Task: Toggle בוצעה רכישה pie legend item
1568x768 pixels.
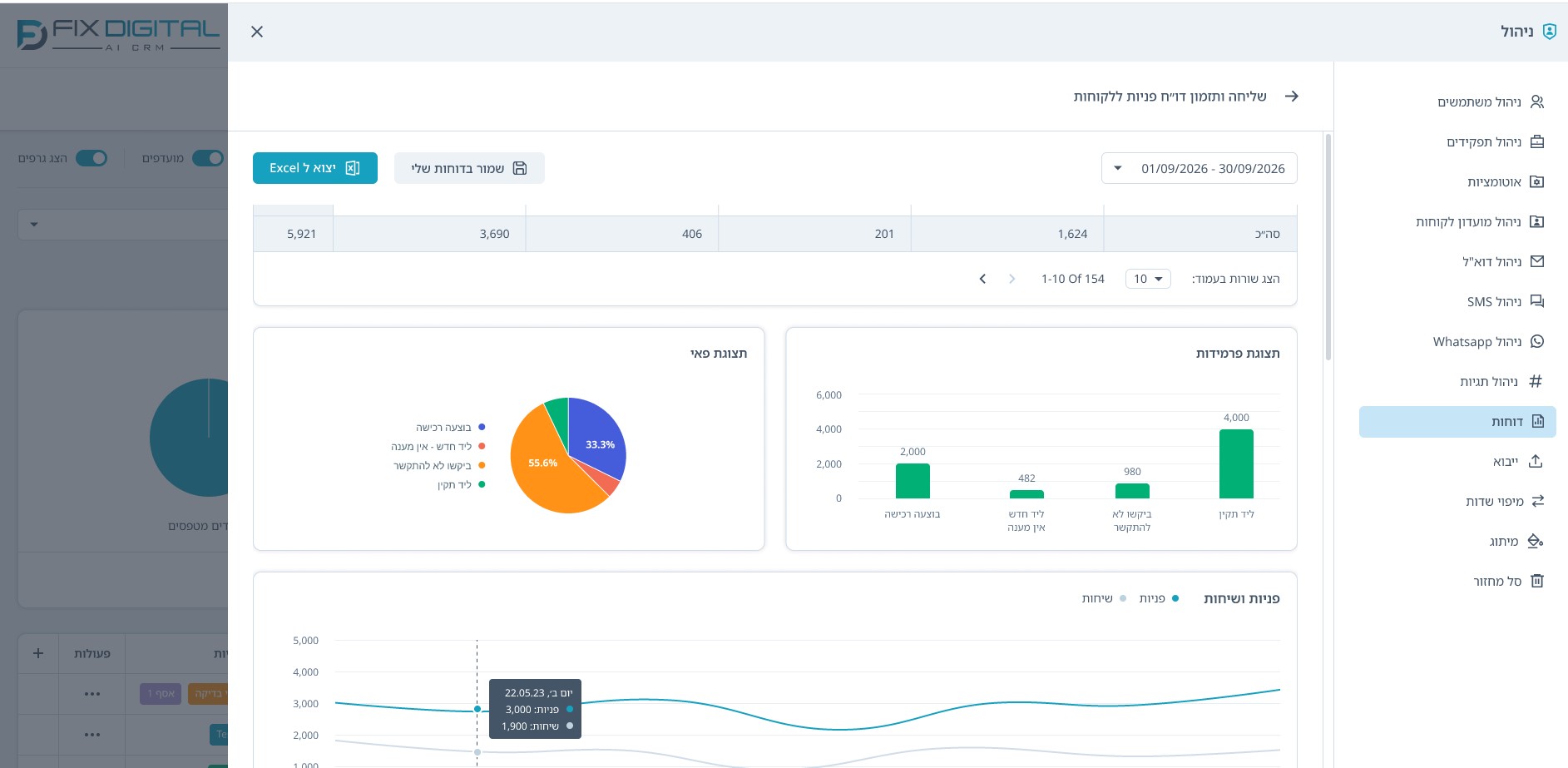Action: point(450,427)
